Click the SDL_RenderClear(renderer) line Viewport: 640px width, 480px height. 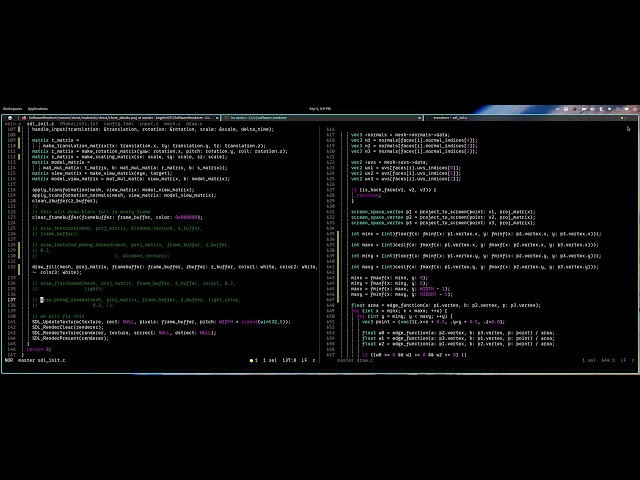click(68, 327)
